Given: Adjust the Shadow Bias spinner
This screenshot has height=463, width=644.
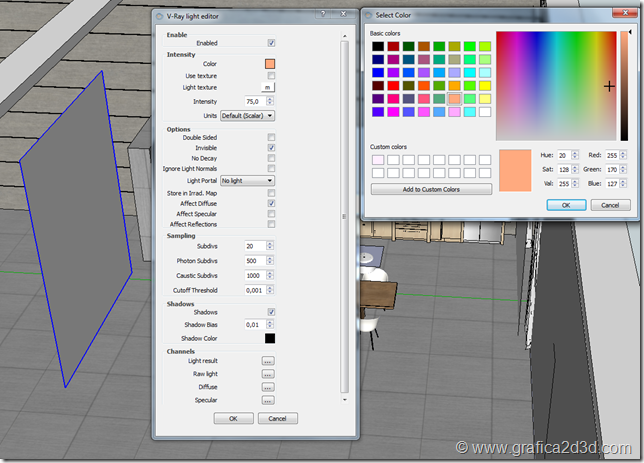Looking at the screenshot, I should tap(270, 325).
